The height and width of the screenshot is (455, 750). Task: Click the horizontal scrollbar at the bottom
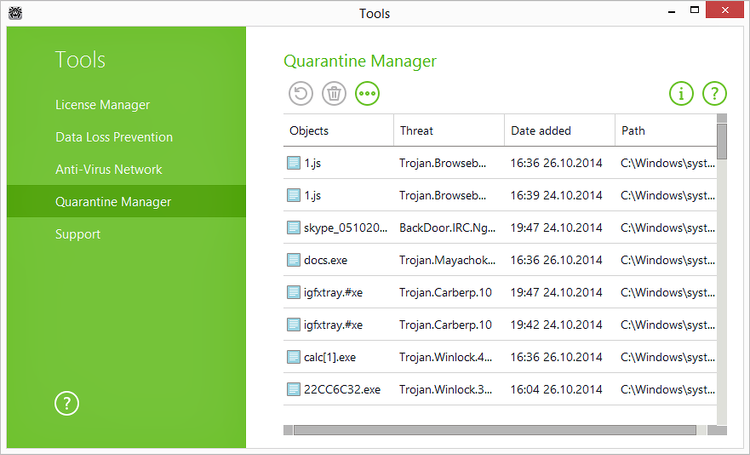tap(494, 430)
